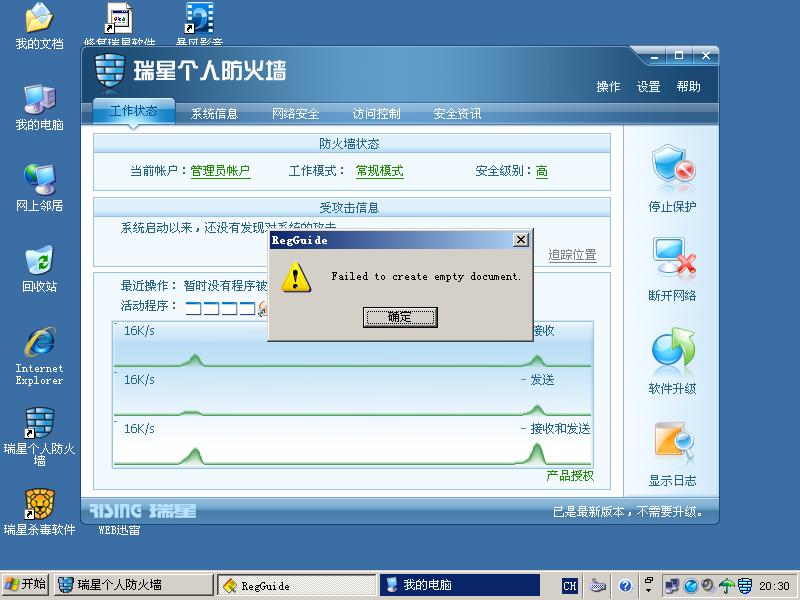This screenshot has width=800, height=600.
Task: Click the taskbar clock 20:30
Action: [x=774, y=586]
